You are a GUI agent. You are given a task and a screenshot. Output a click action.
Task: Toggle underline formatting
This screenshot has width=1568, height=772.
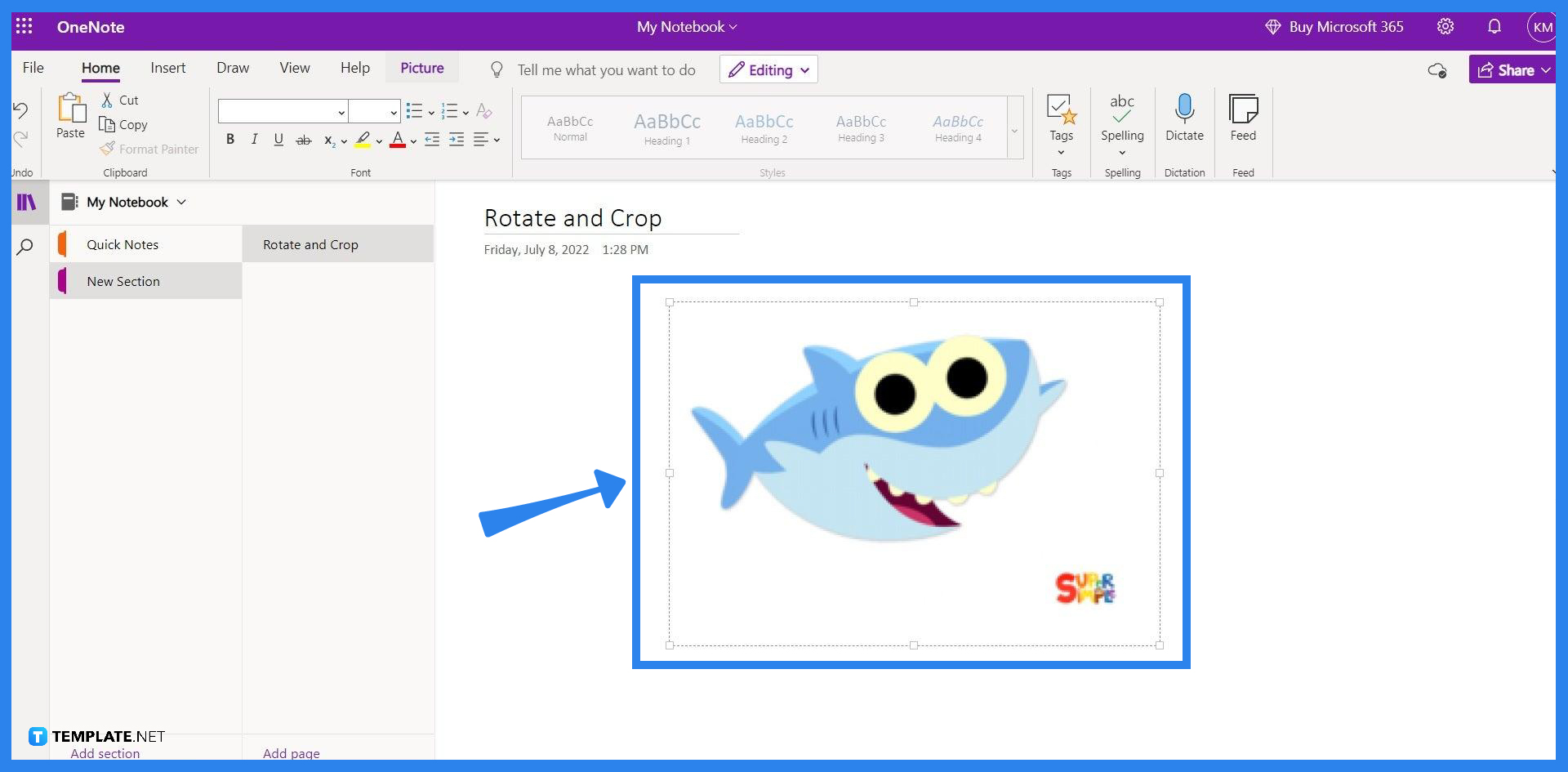278,139
